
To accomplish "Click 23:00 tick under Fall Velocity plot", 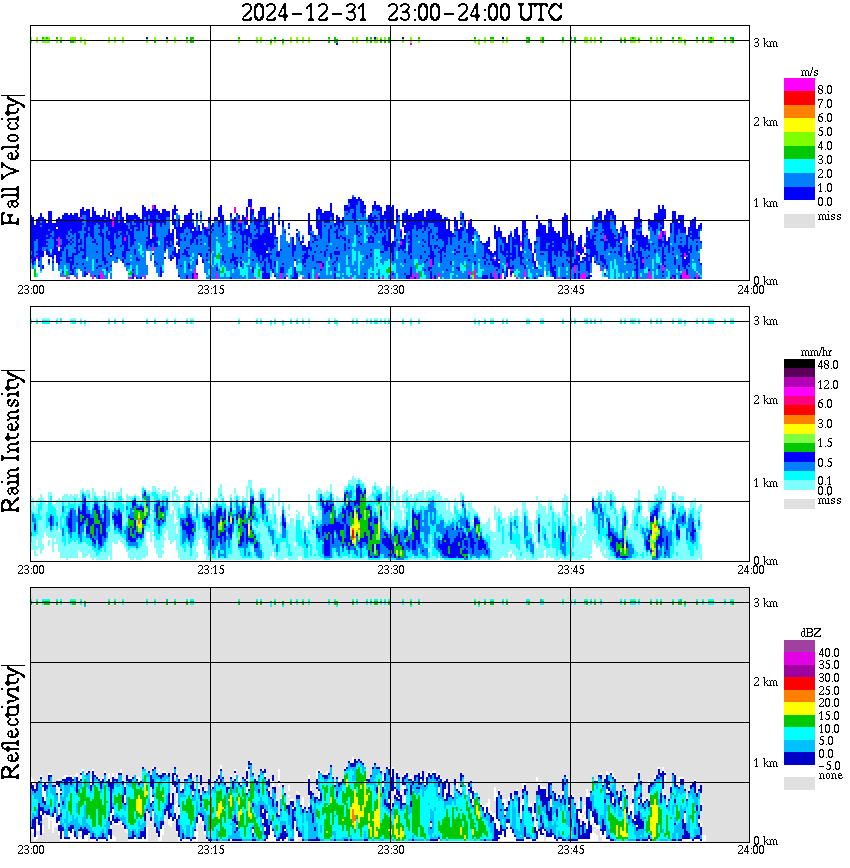I will tap(30, 290).
